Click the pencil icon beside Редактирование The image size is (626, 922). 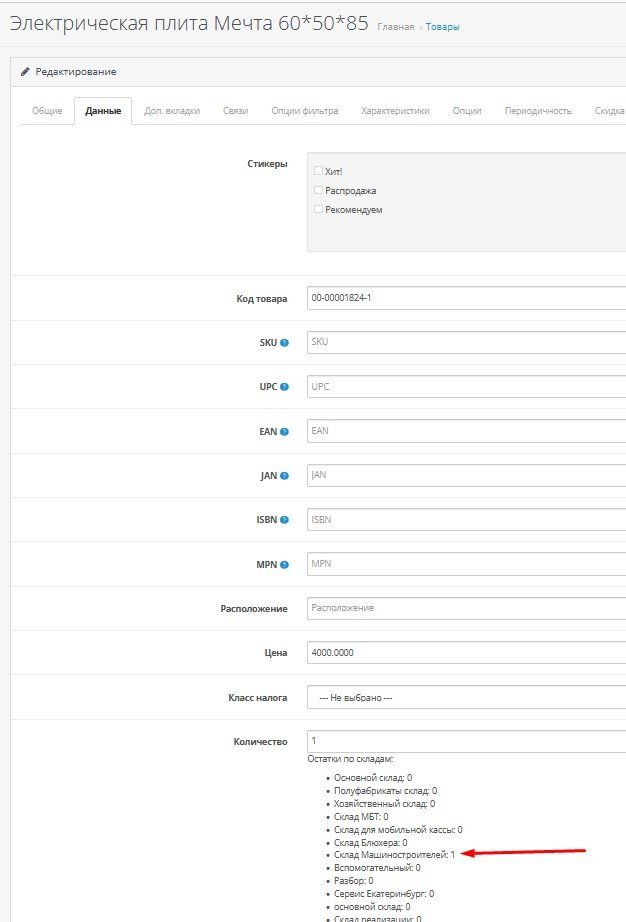pyautogui.click(x=25, y=72)
